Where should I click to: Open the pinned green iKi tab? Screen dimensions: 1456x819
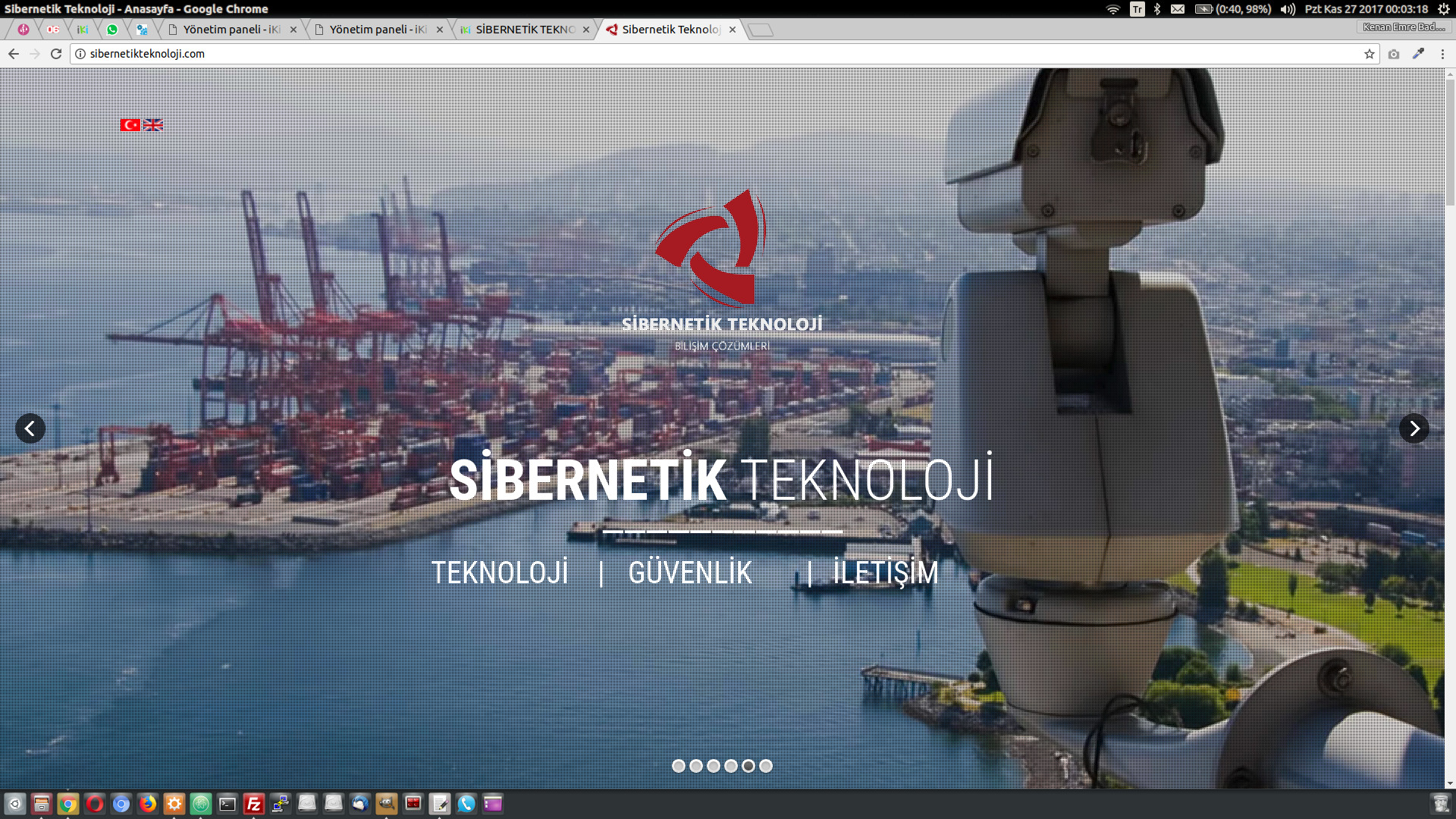[x=83, y=30]
